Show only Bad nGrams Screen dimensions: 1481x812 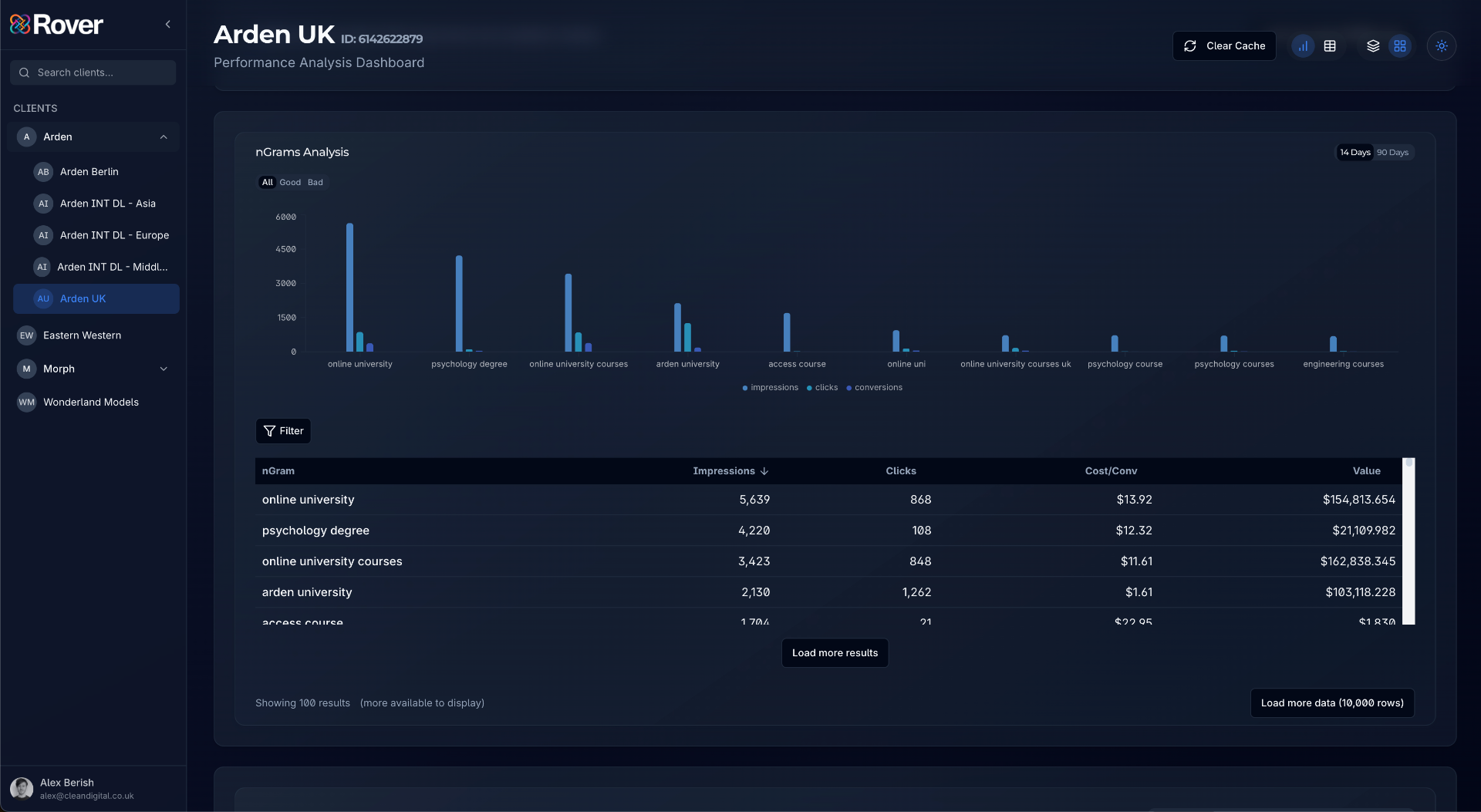(315, 183)
